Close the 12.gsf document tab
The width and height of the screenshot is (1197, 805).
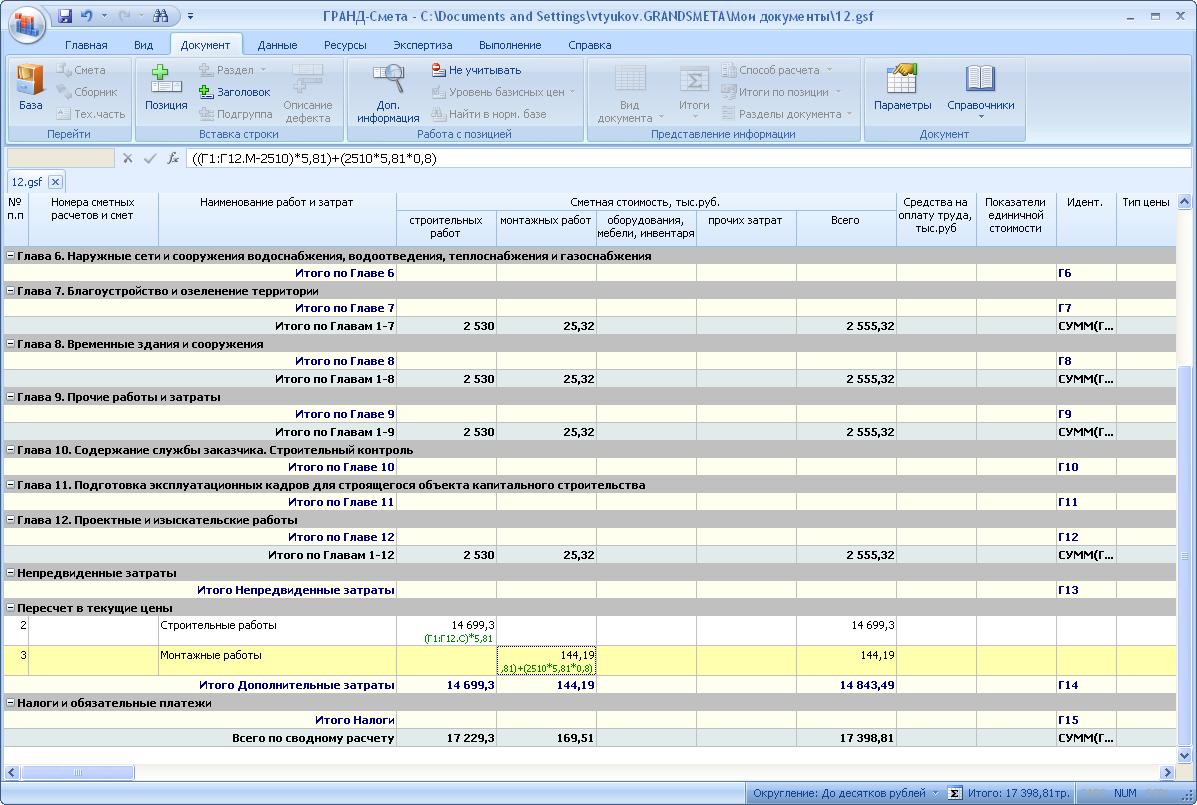55,181
